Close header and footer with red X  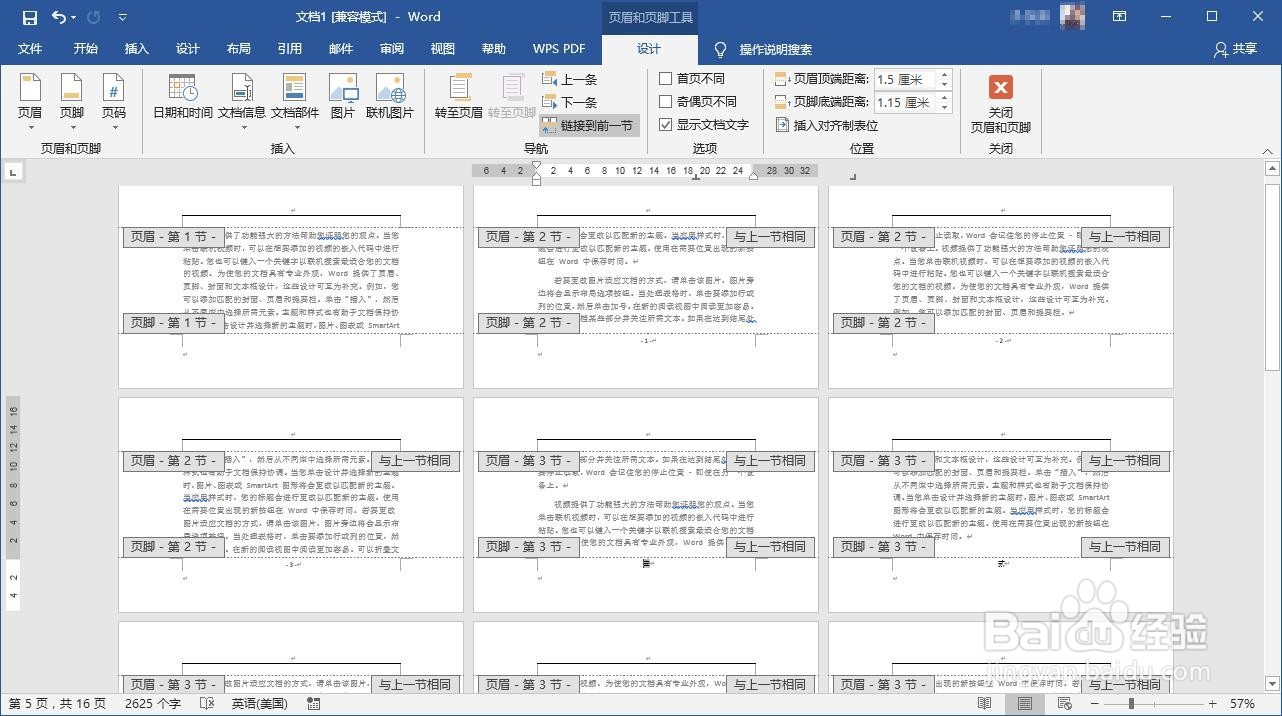point(1000,87)
